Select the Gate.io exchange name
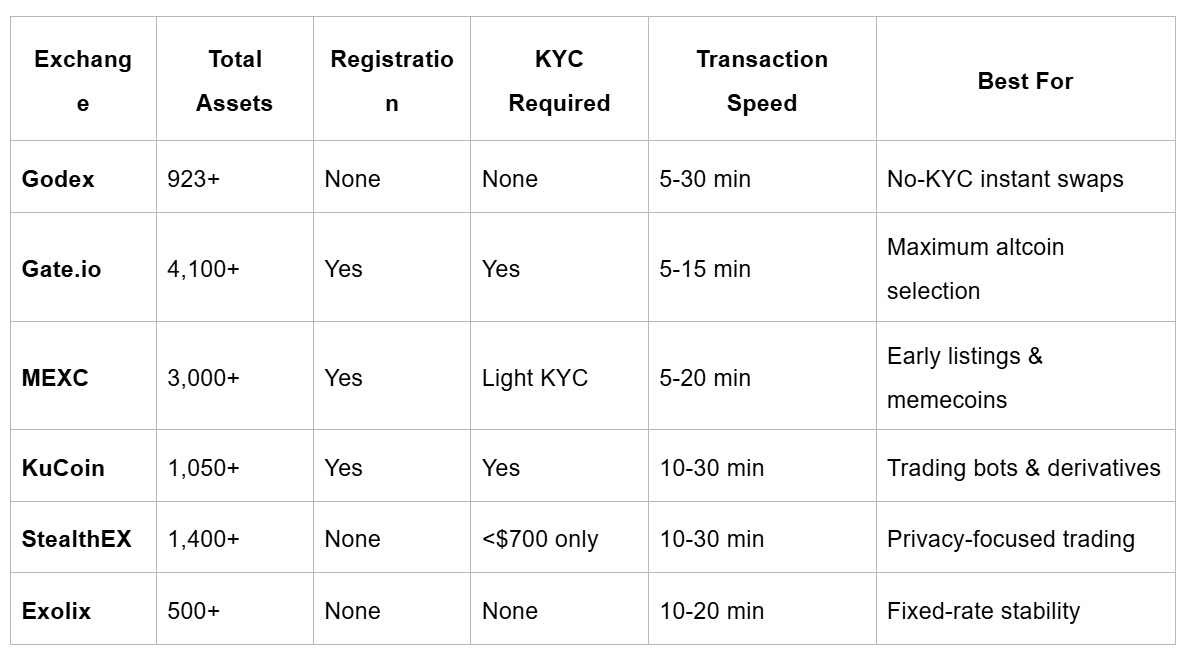The width and height of the screenshot is (1185, 655). pyautogui.click(x=61, y=269)
